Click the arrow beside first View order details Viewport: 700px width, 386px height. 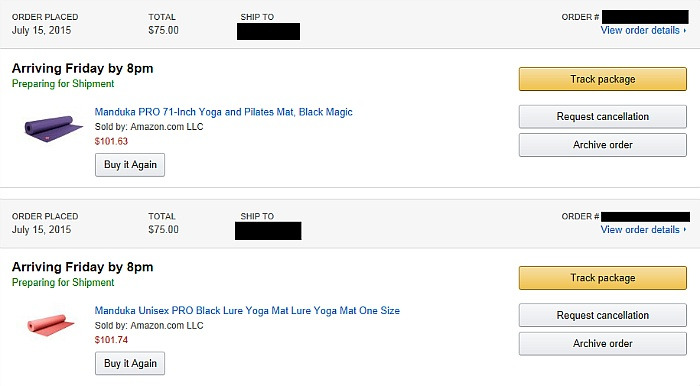coord(685,30)
